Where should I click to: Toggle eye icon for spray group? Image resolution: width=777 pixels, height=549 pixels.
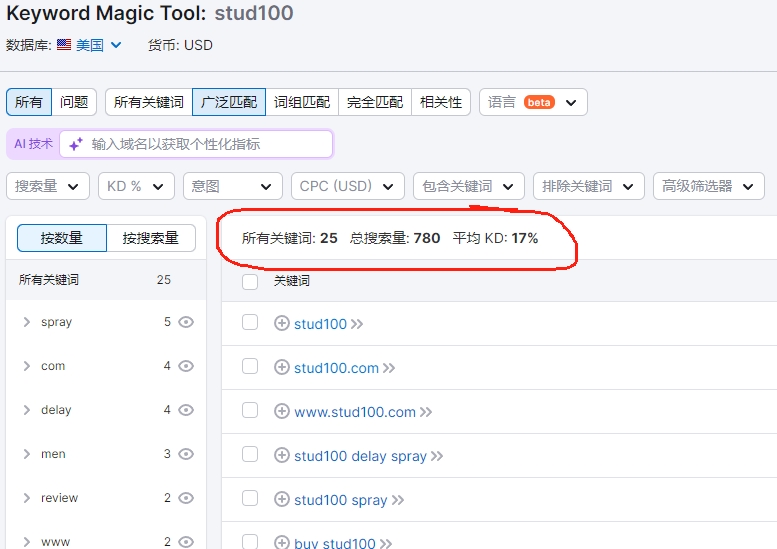(186, 322)
